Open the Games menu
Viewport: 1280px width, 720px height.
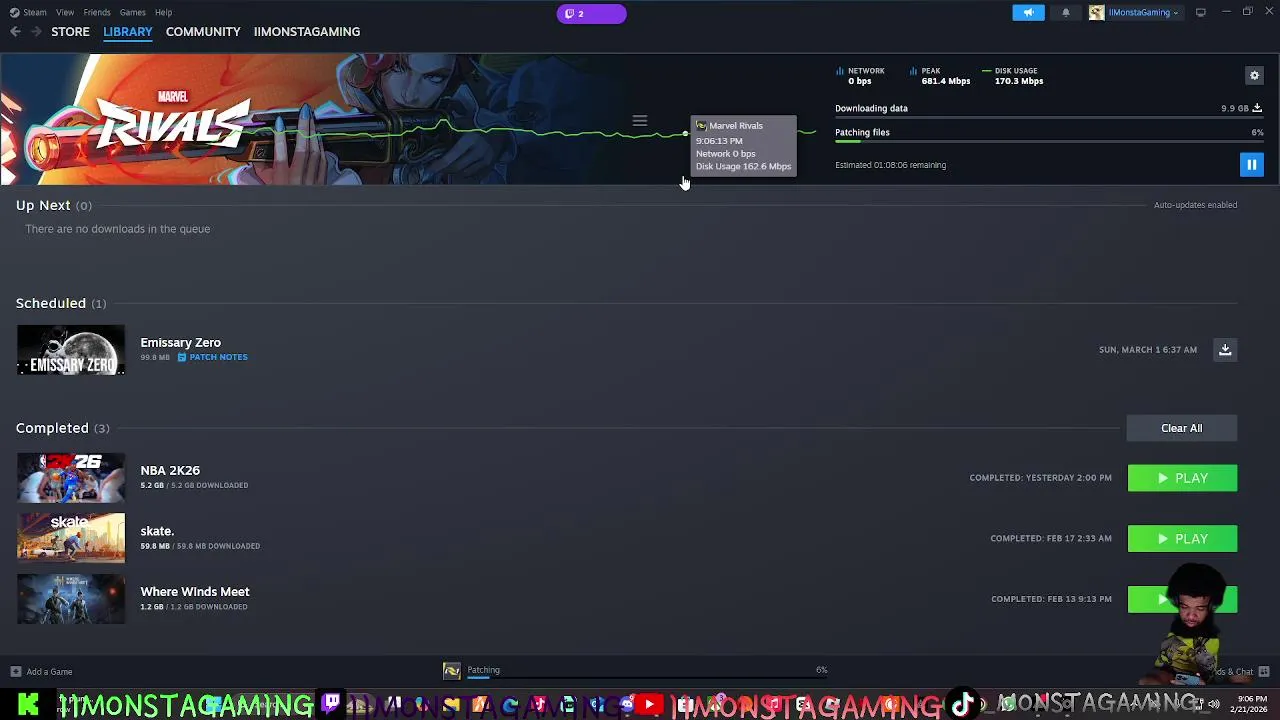(132, 12)
